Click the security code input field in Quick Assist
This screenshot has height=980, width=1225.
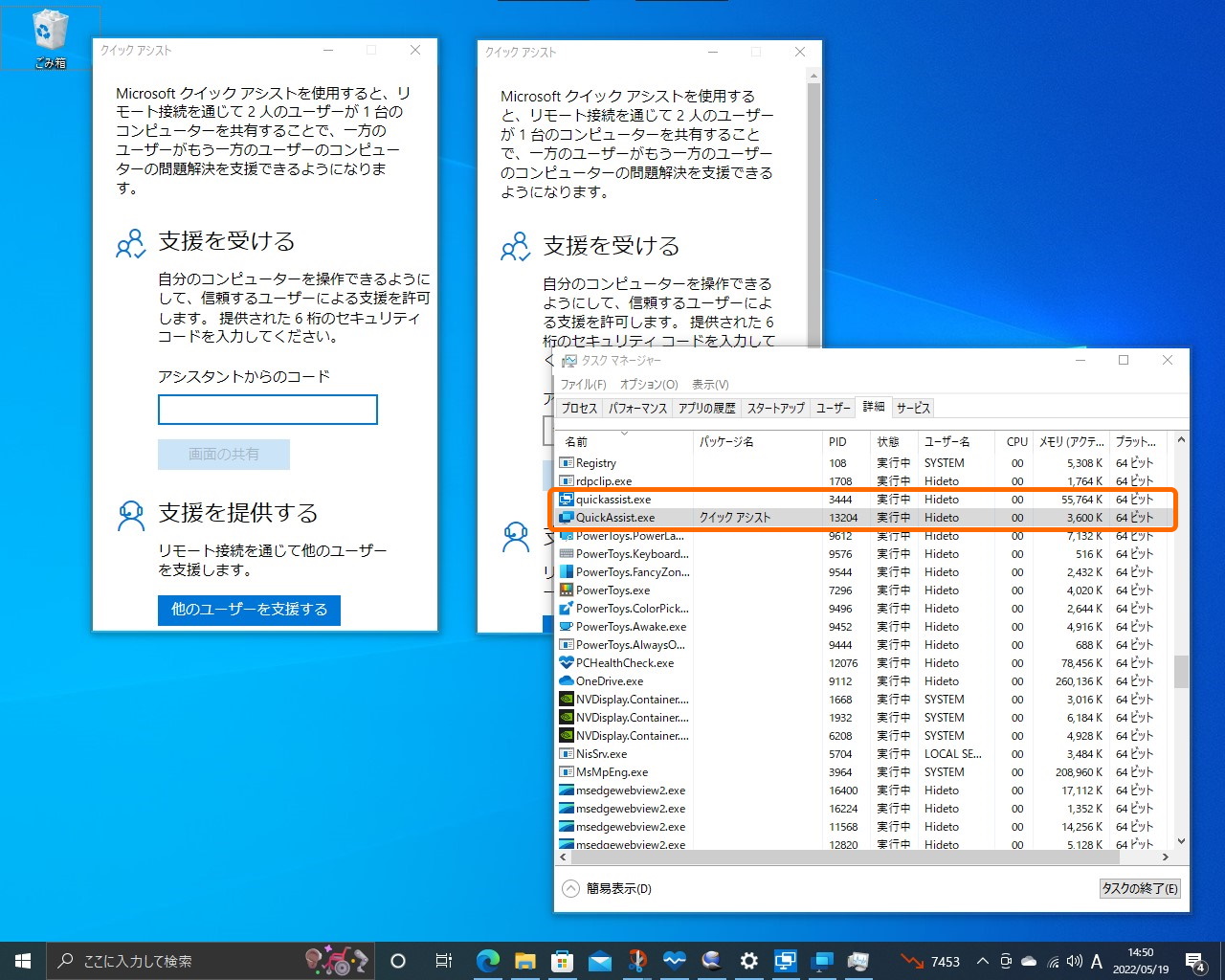(x=267, y=410)
